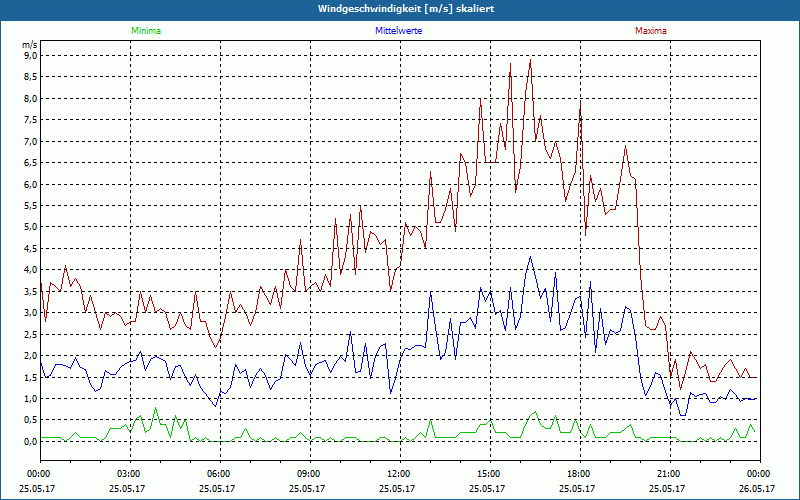Screen dimensions: 800x500
Task: Click the 0,0 y-axis value
Action: [31, 441]
